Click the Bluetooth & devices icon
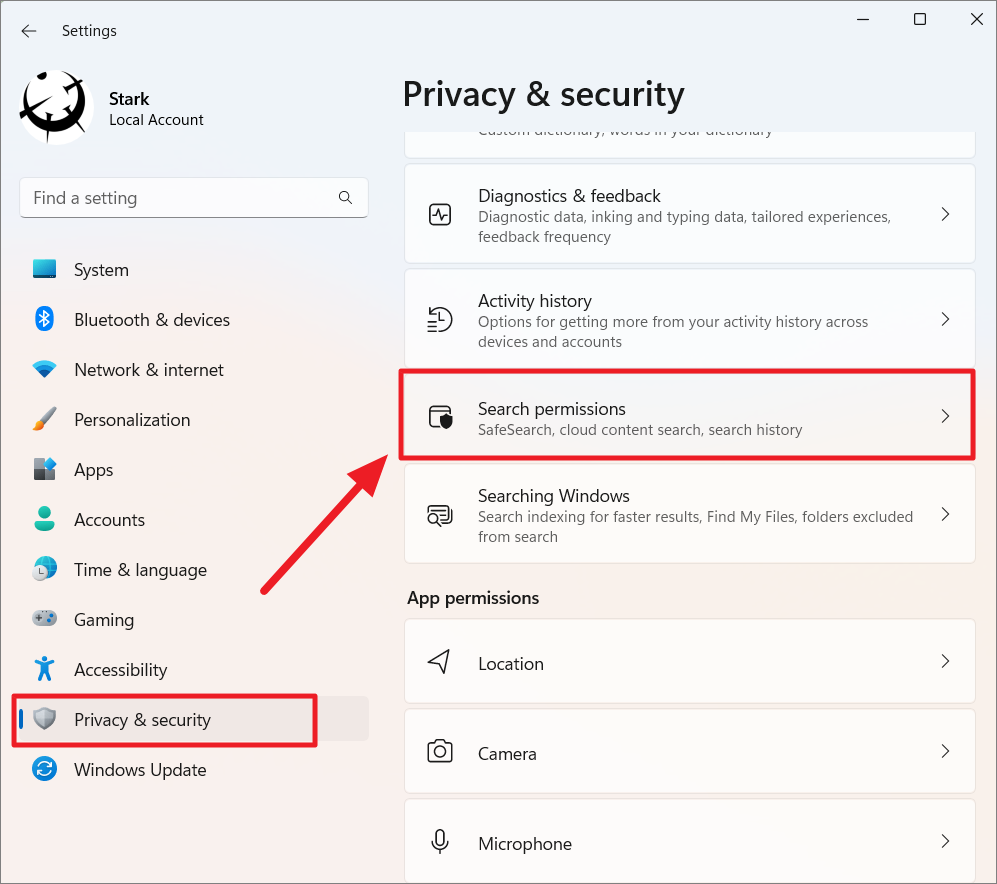997x884 pixels. click(x=45, y=319)
